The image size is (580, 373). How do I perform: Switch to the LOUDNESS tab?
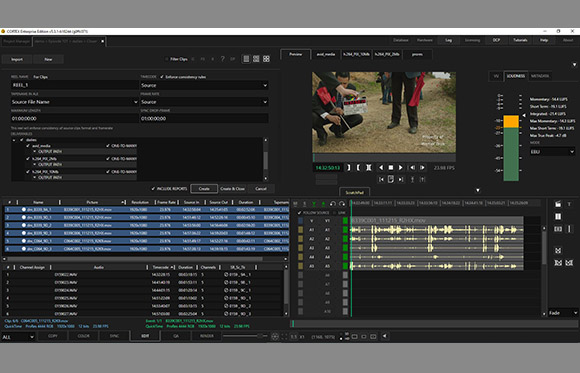pyautogui.click(x=516, y=76)
